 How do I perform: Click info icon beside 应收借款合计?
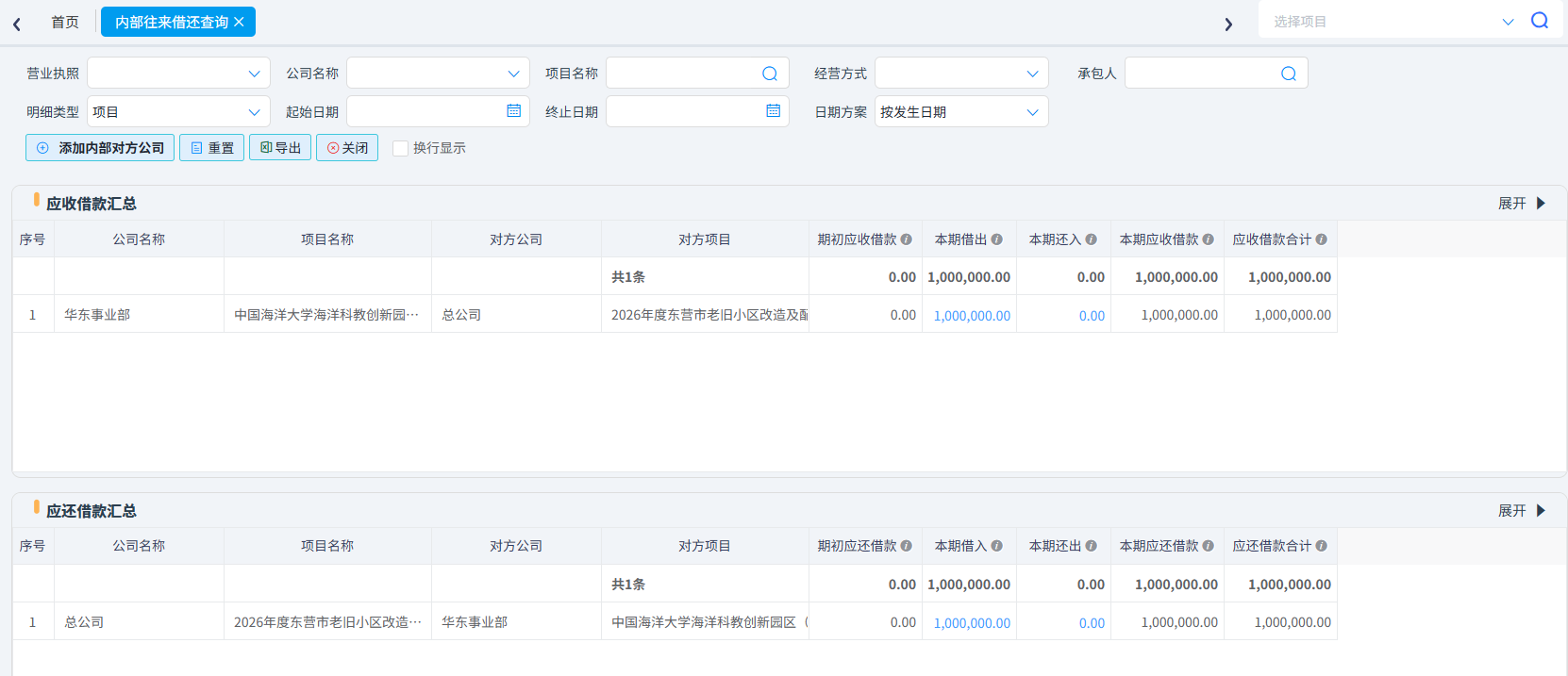click(x=1322, y=239)
